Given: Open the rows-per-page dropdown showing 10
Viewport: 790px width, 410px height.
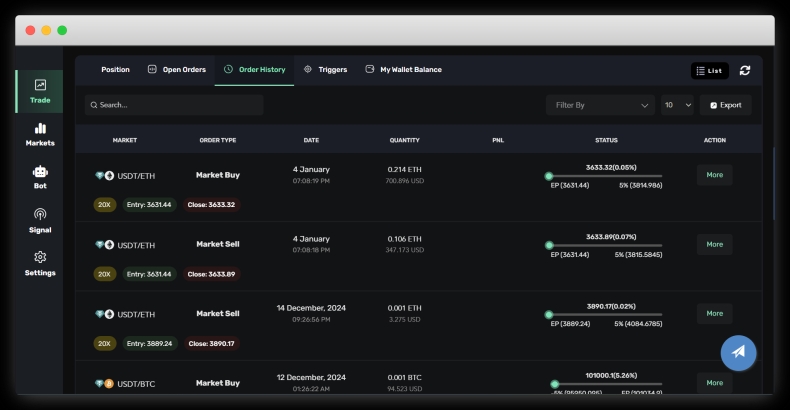Looking at the screenshot, I should click(677, 105).
